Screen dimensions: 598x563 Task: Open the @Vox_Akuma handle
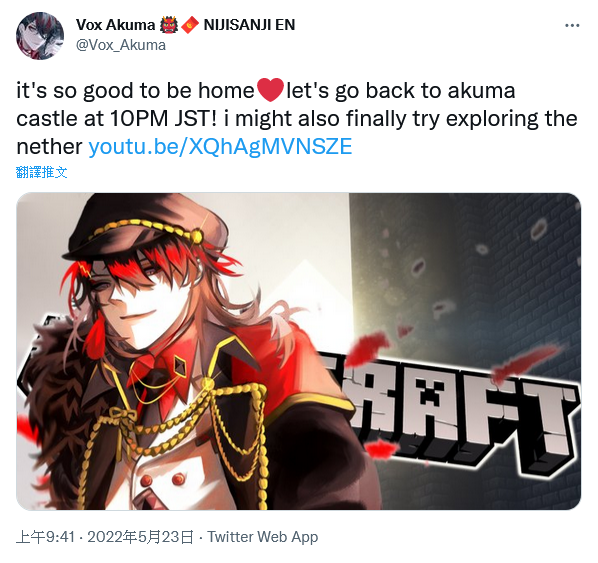click(x=121, y=45)
